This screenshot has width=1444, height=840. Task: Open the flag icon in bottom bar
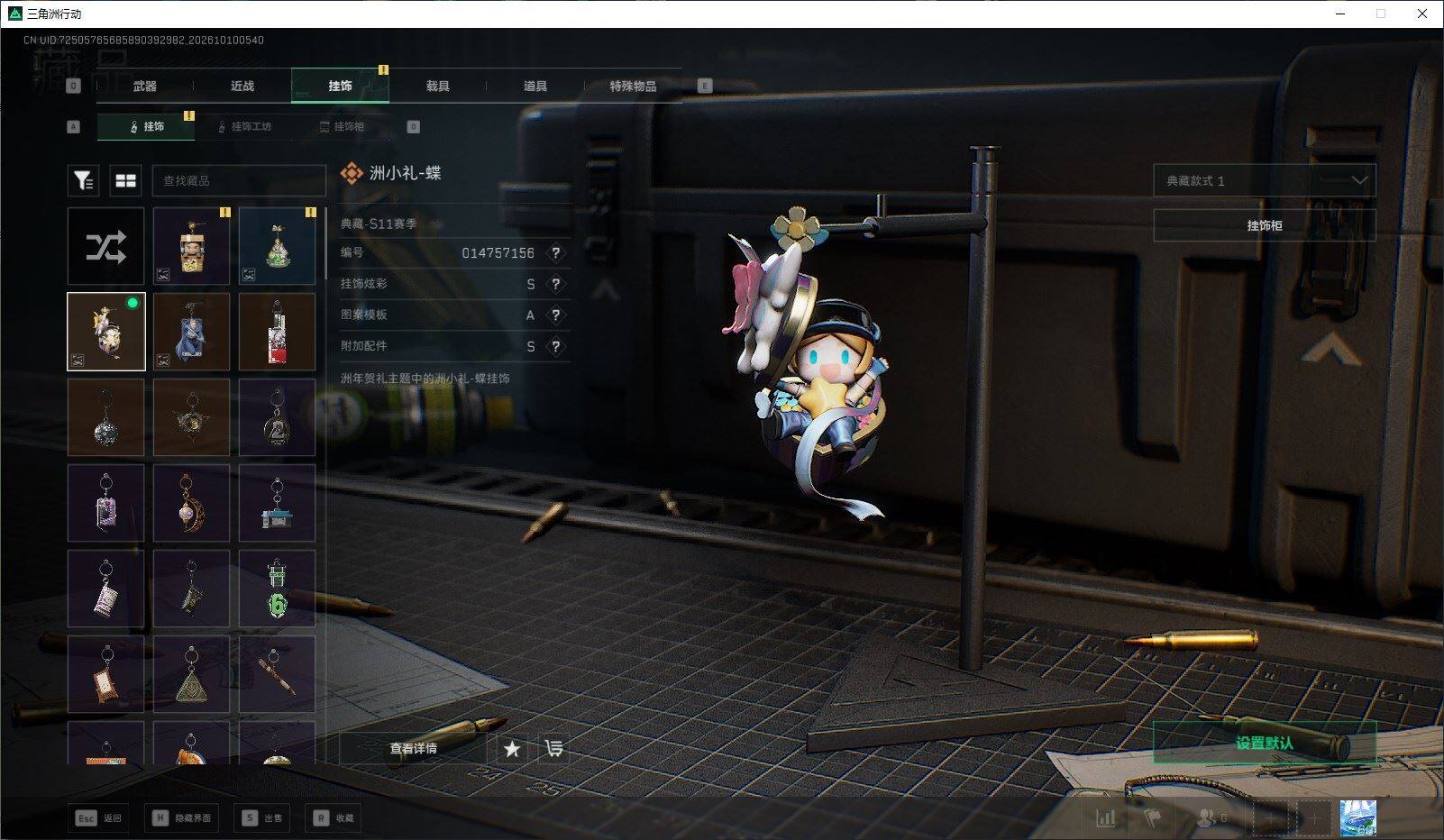(x=1152, y=818)
